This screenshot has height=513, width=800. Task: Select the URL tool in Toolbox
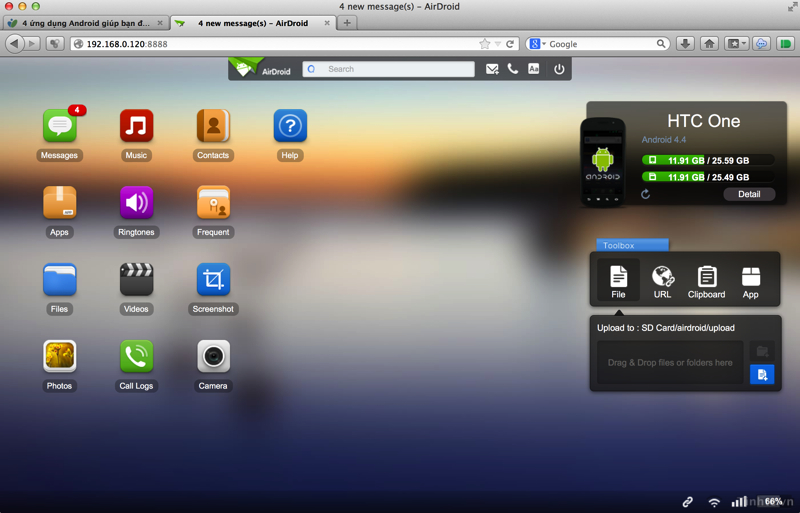tap(662, 281)
